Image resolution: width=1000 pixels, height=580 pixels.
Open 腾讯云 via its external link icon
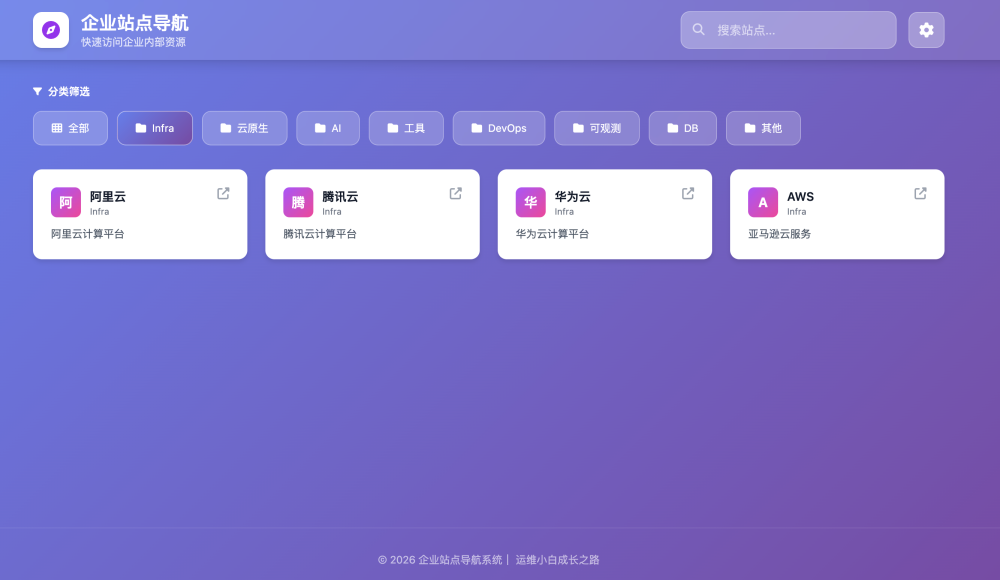455,193
